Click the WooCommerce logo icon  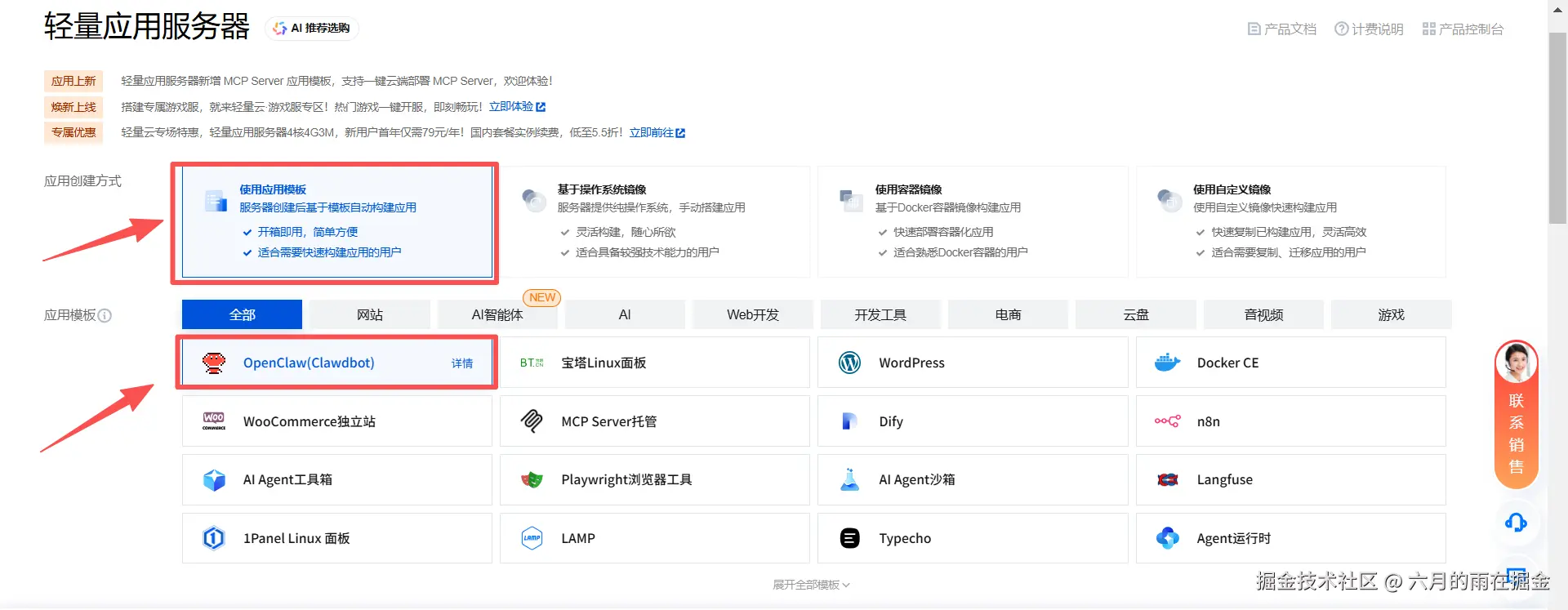pyautogui.click(x=214, y=421)
